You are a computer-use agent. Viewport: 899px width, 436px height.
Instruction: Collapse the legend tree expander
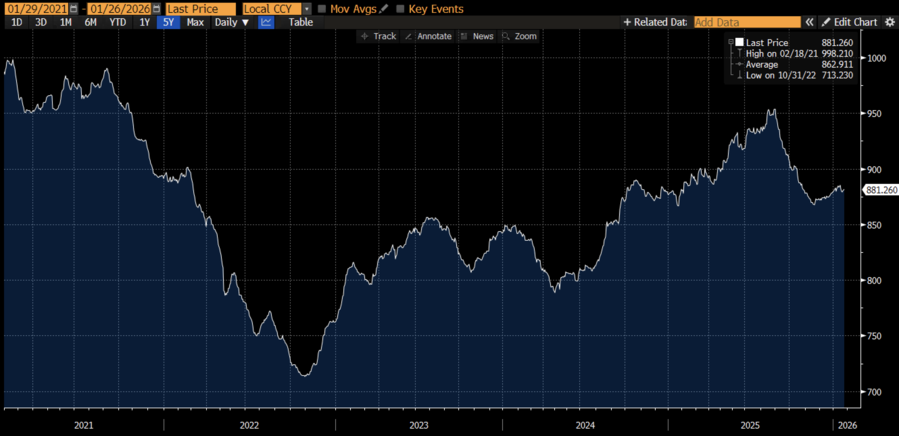(x=731, y=42)
